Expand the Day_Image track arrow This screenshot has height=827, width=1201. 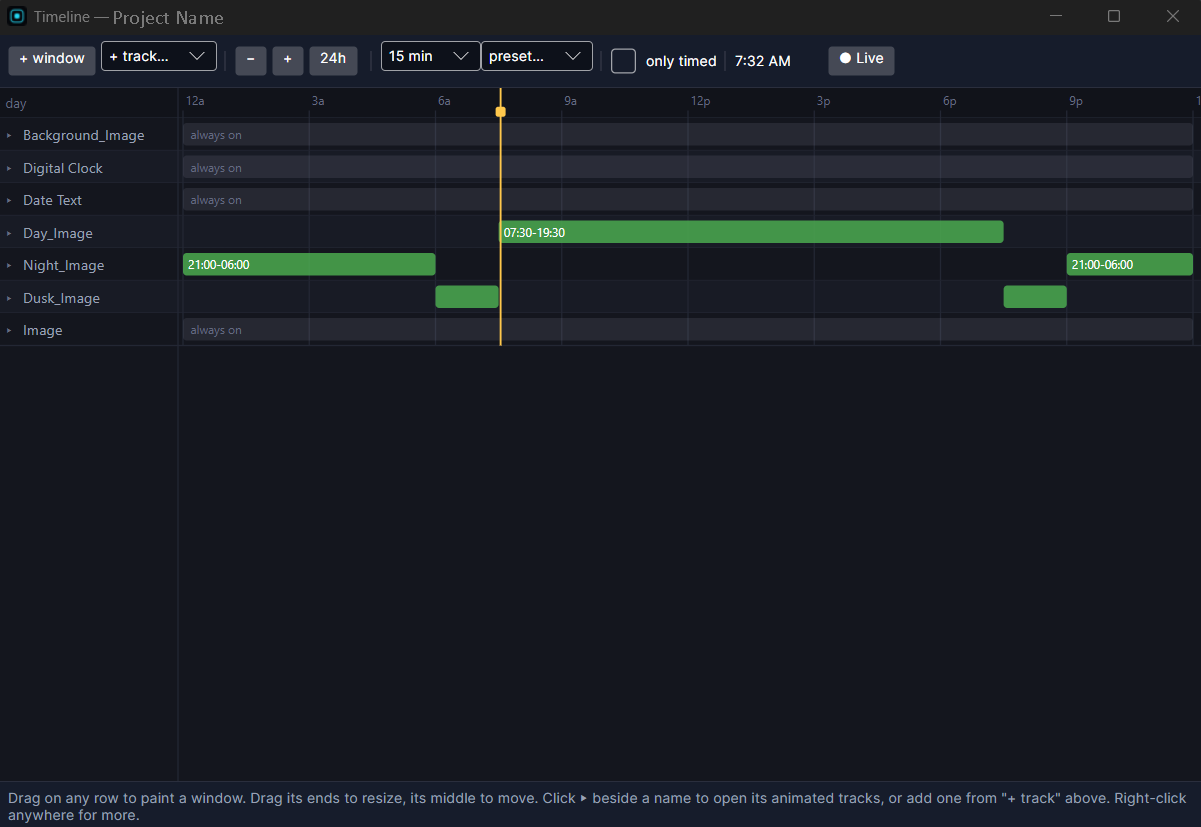pyautogui.click(x=9, y=233)
